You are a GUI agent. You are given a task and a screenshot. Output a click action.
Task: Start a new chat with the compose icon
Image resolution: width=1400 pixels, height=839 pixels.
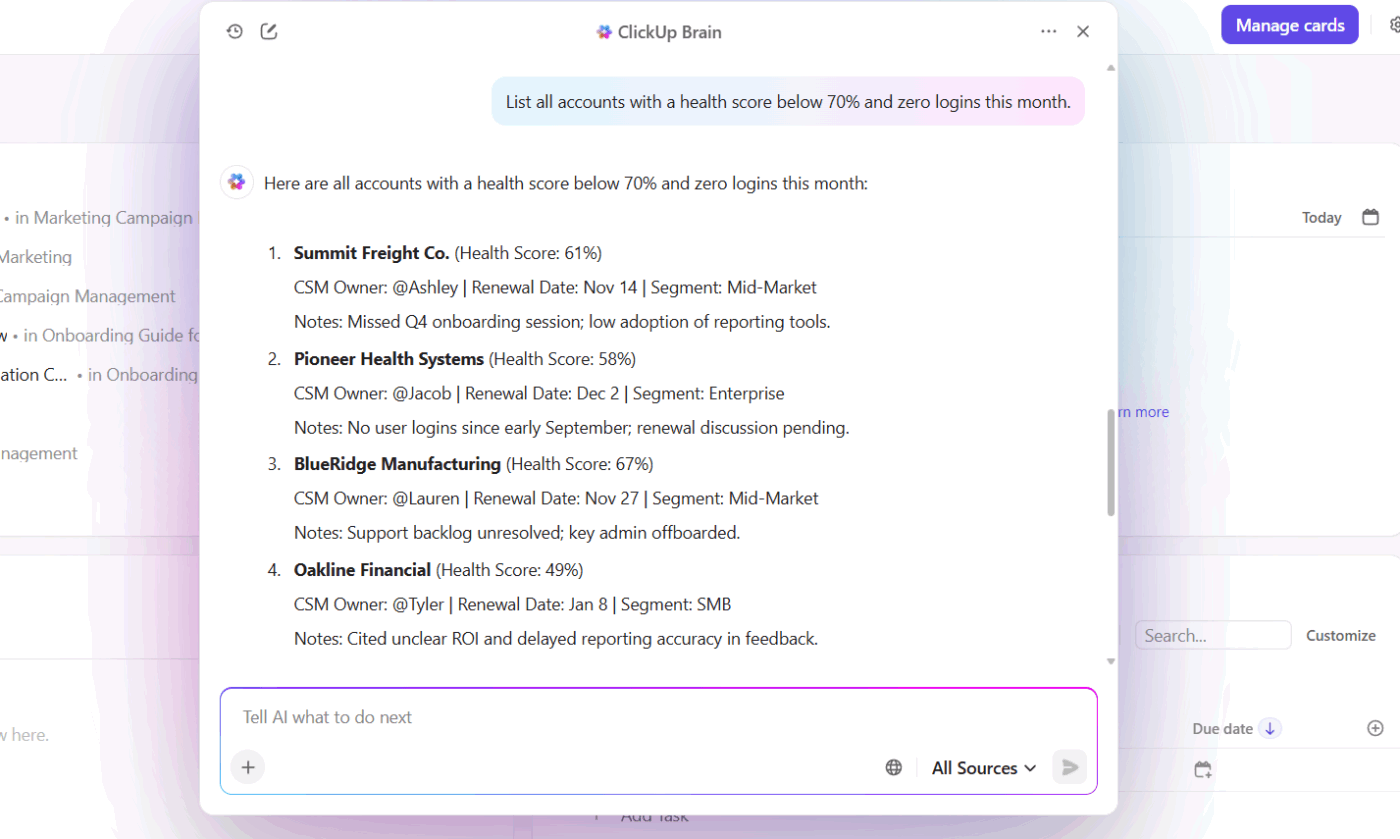[x=269, y=31]
